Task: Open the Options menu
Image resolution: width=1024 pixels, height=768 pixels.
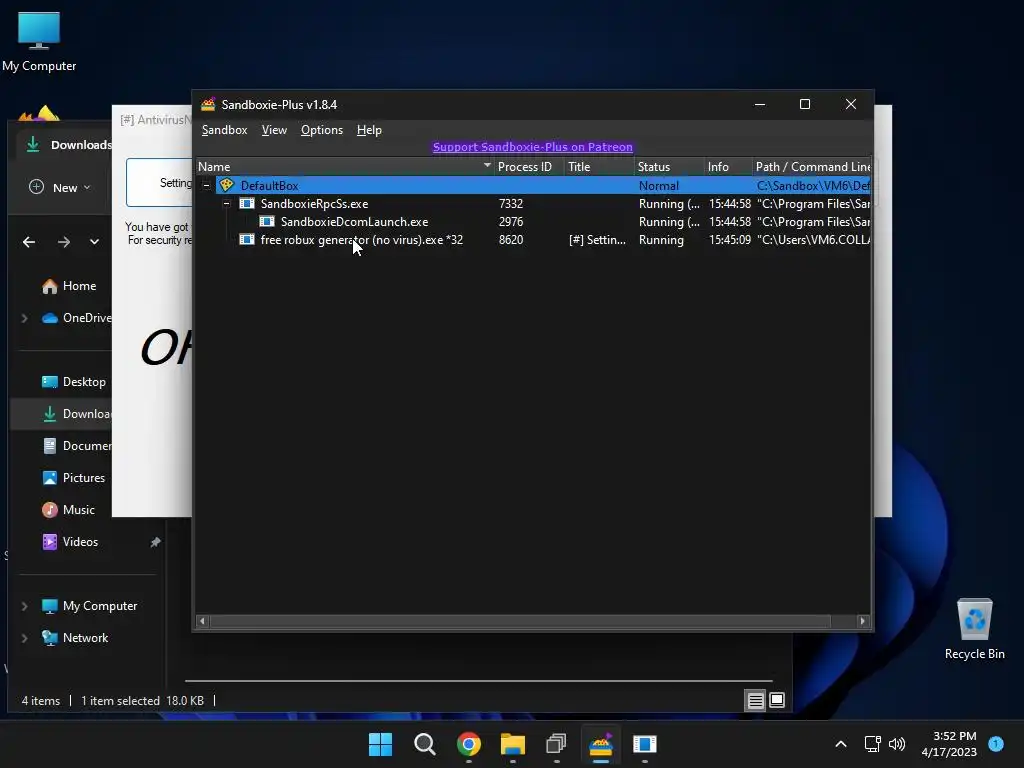Action: click(321, 130)
